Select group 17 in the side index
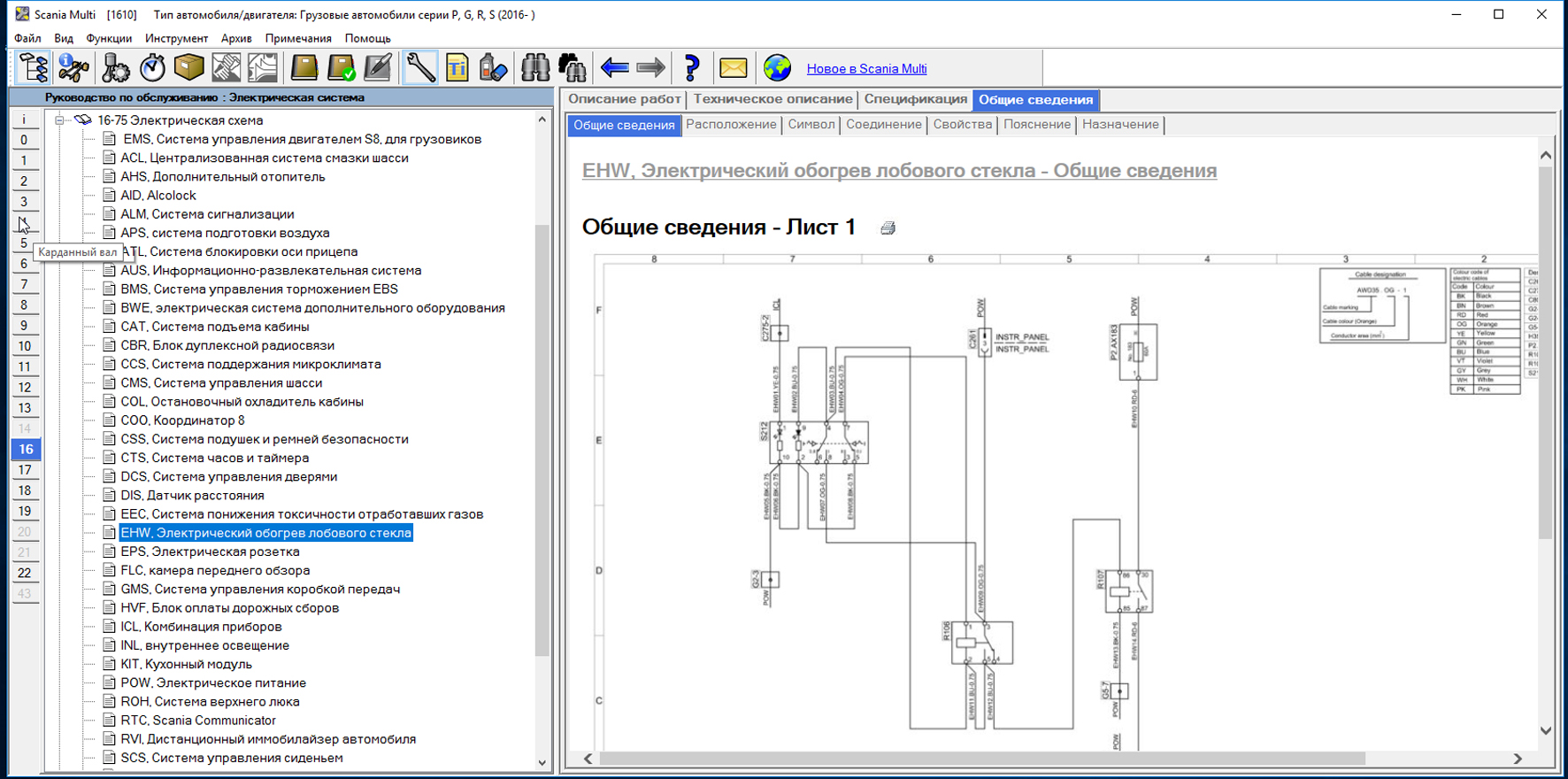Image resolution: width=1568 pixels, height=779 pixels. (x=25, y=470)
